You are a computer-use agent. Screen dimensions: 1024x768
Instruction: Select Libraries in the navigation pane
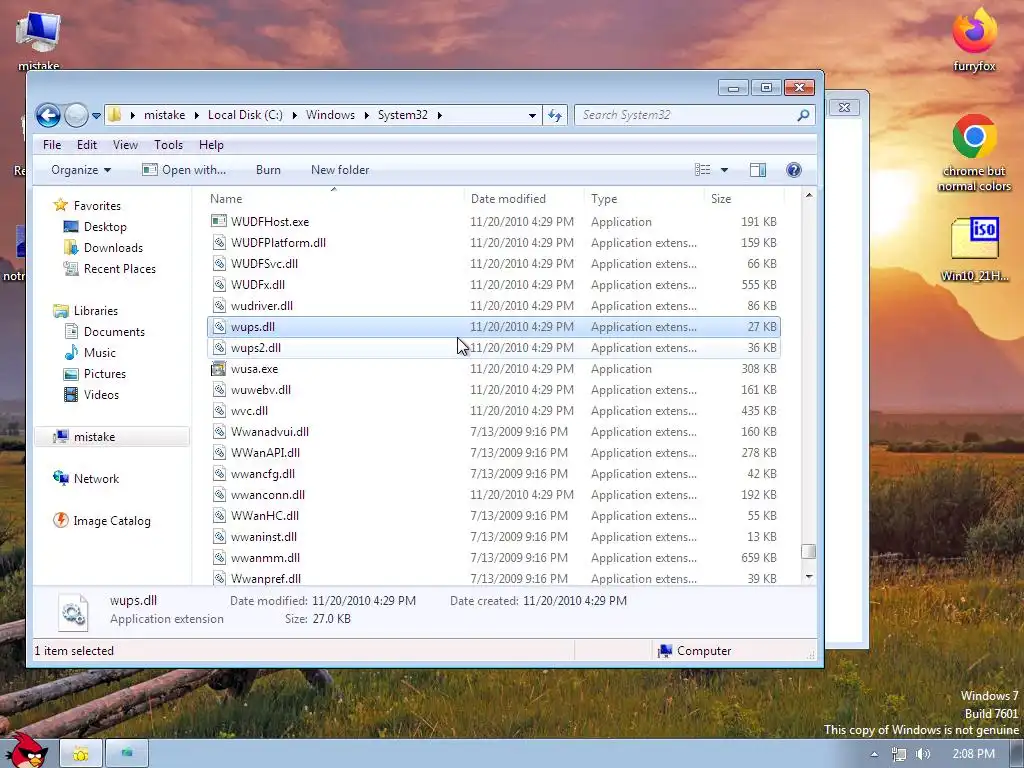pyautogui.click(x=95, y=311)
